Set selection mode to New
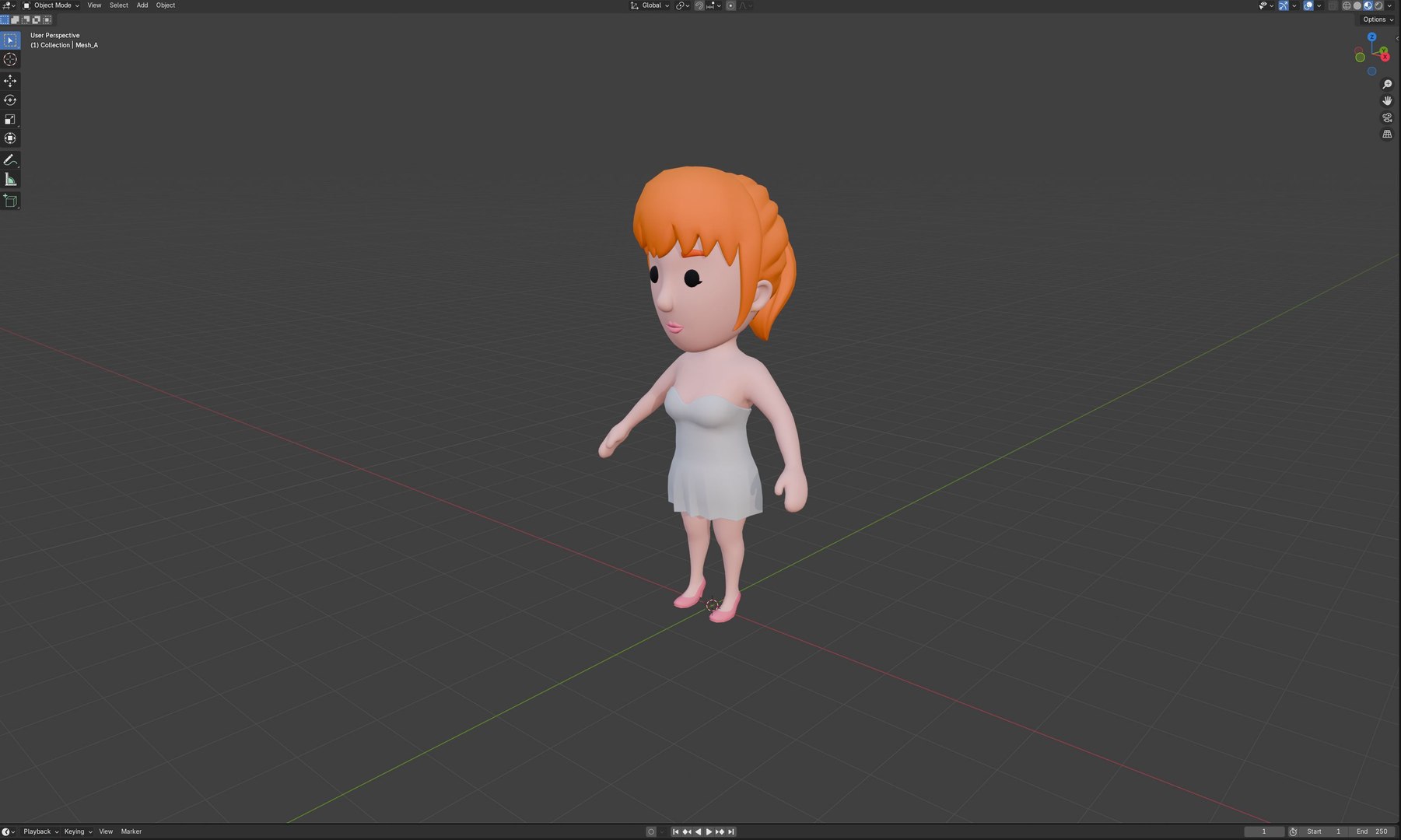Viewport: 1401px width, 840px height. click(x=5, y=19)
